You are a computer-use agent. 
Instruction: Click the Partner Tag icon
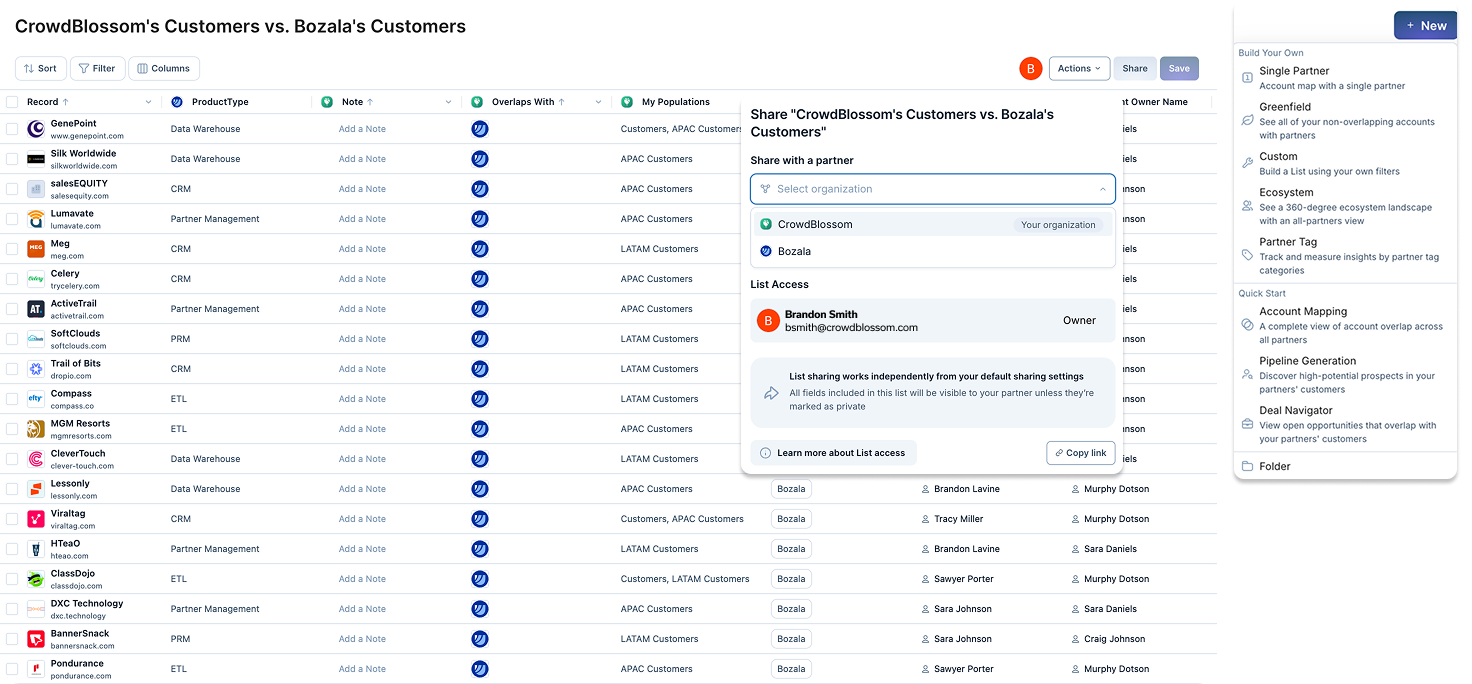(x=1247, y=255)
